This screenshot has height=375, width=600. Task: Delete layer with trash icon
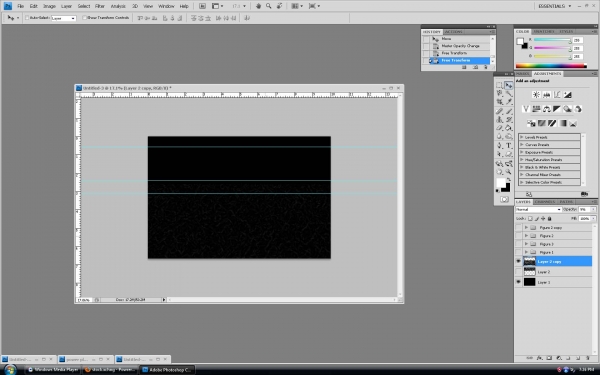[588, 358]
